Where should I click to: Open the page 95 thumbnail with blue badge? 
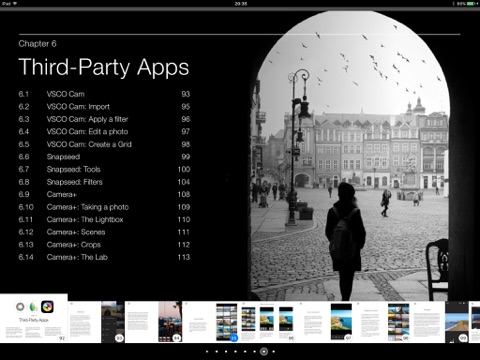pyautogui.click(x=211, y=322)
